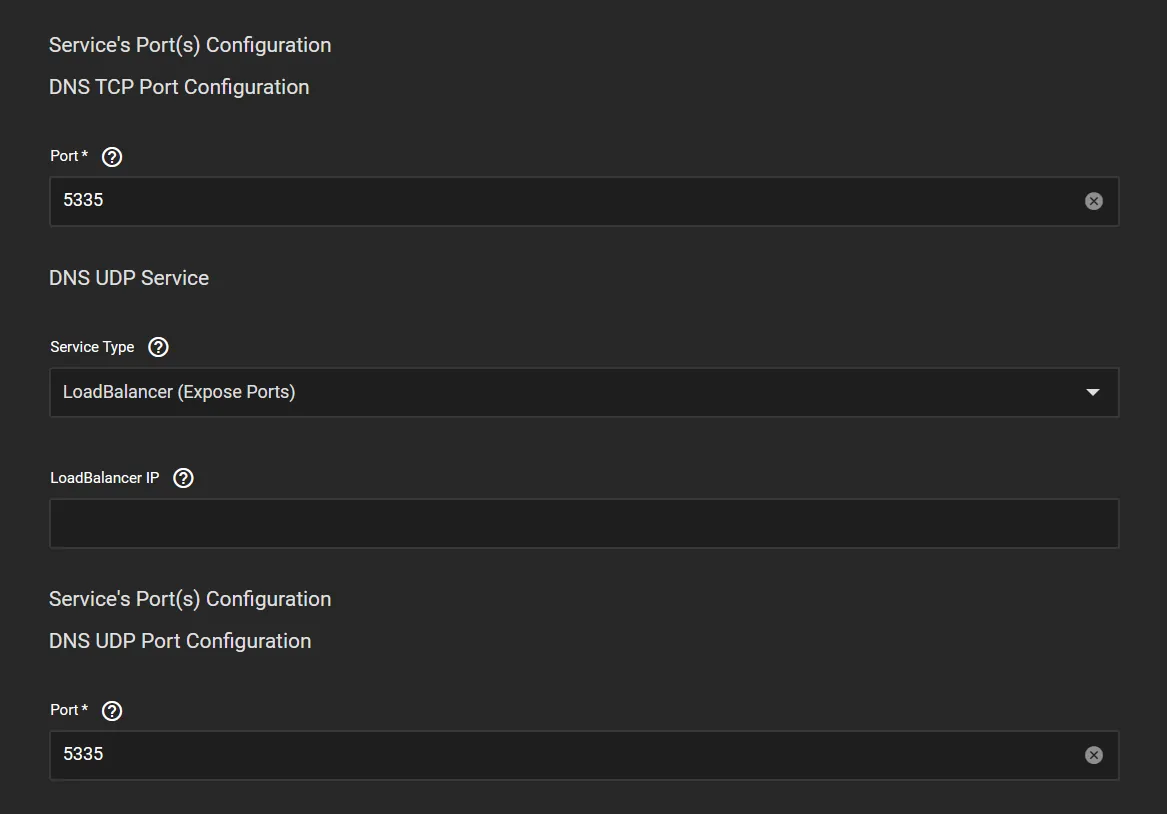This screenshot has width=1167, height=814.
Task: Click the Service Type field label
Action: pos(92,347)
